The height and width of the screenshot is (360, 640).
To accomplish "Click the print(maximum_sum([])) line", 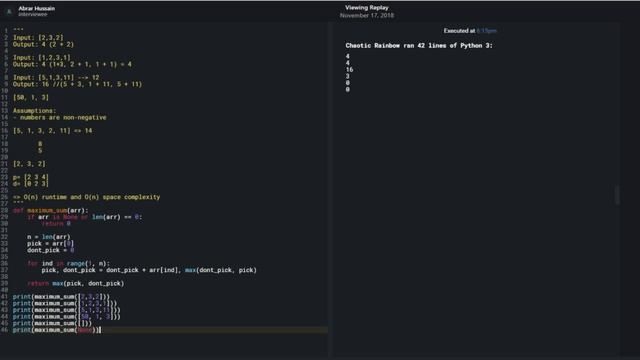I will [x=52, y=323].
